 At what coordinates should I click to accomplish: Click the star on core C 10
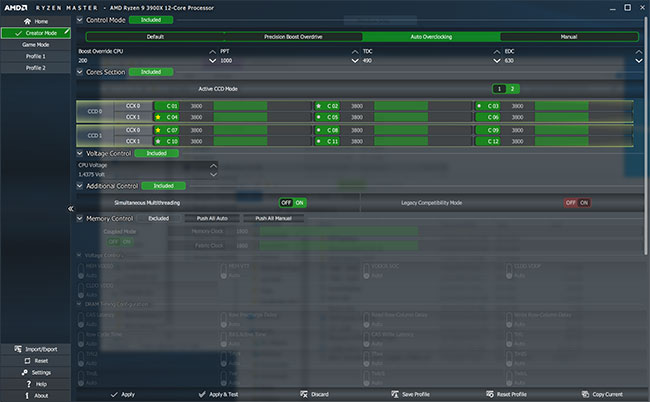pos(158,141)
